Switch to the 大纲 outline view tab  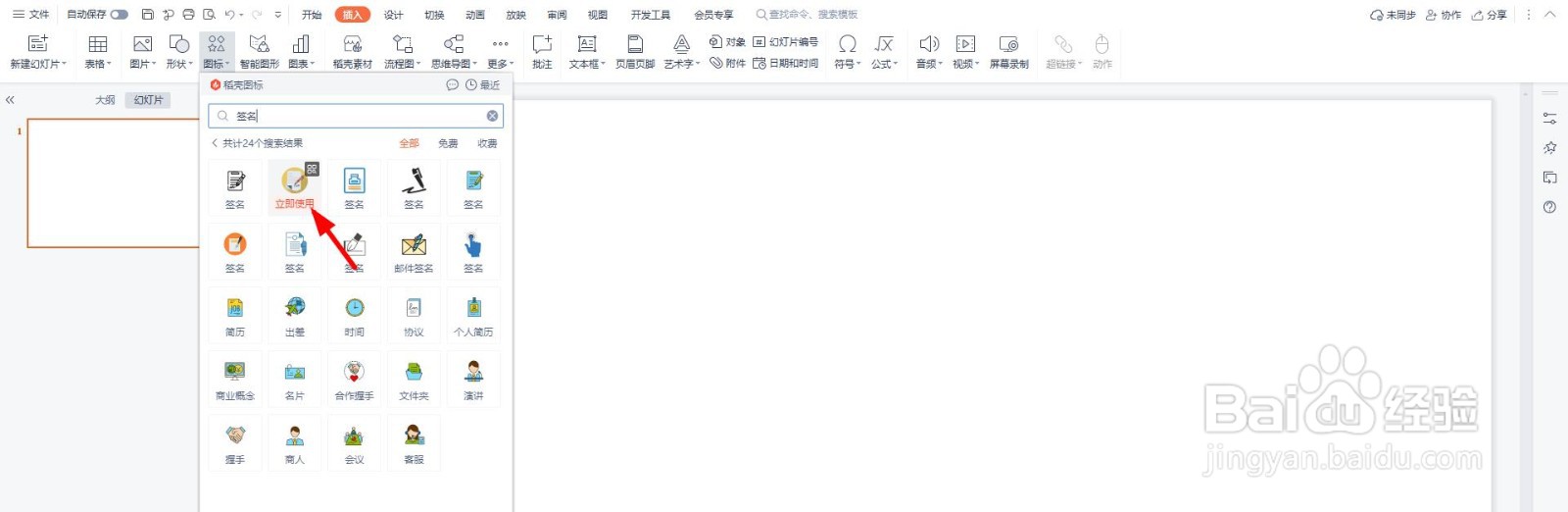click(105, 100)
